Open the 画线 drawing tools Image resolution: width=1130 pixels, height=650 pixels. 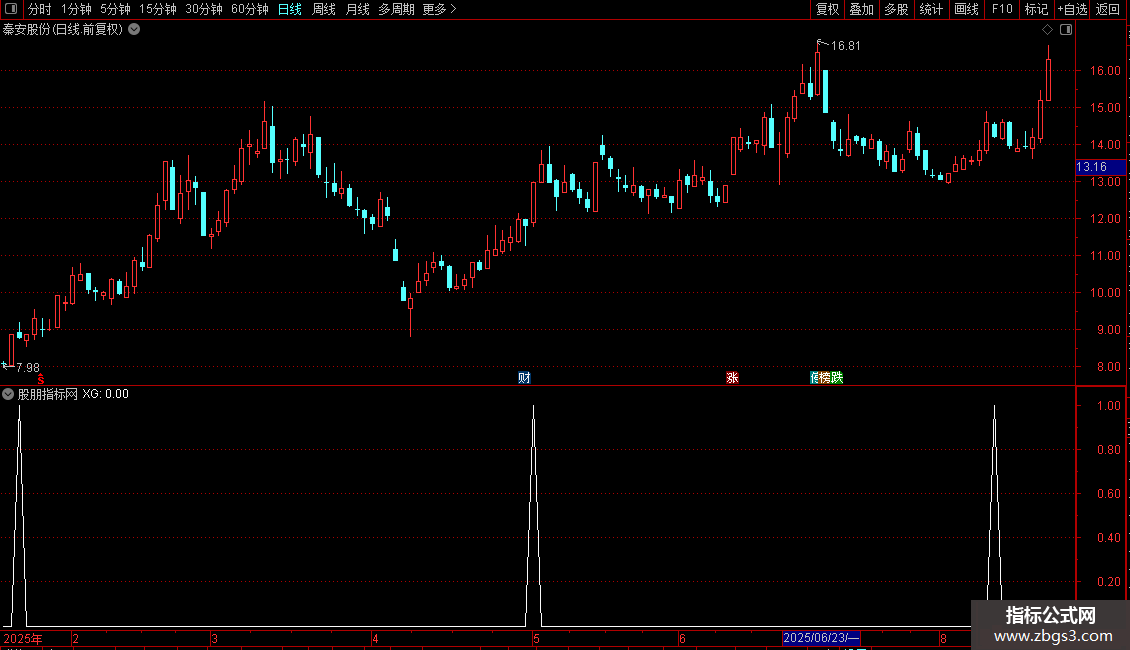[x=966, y=9]
